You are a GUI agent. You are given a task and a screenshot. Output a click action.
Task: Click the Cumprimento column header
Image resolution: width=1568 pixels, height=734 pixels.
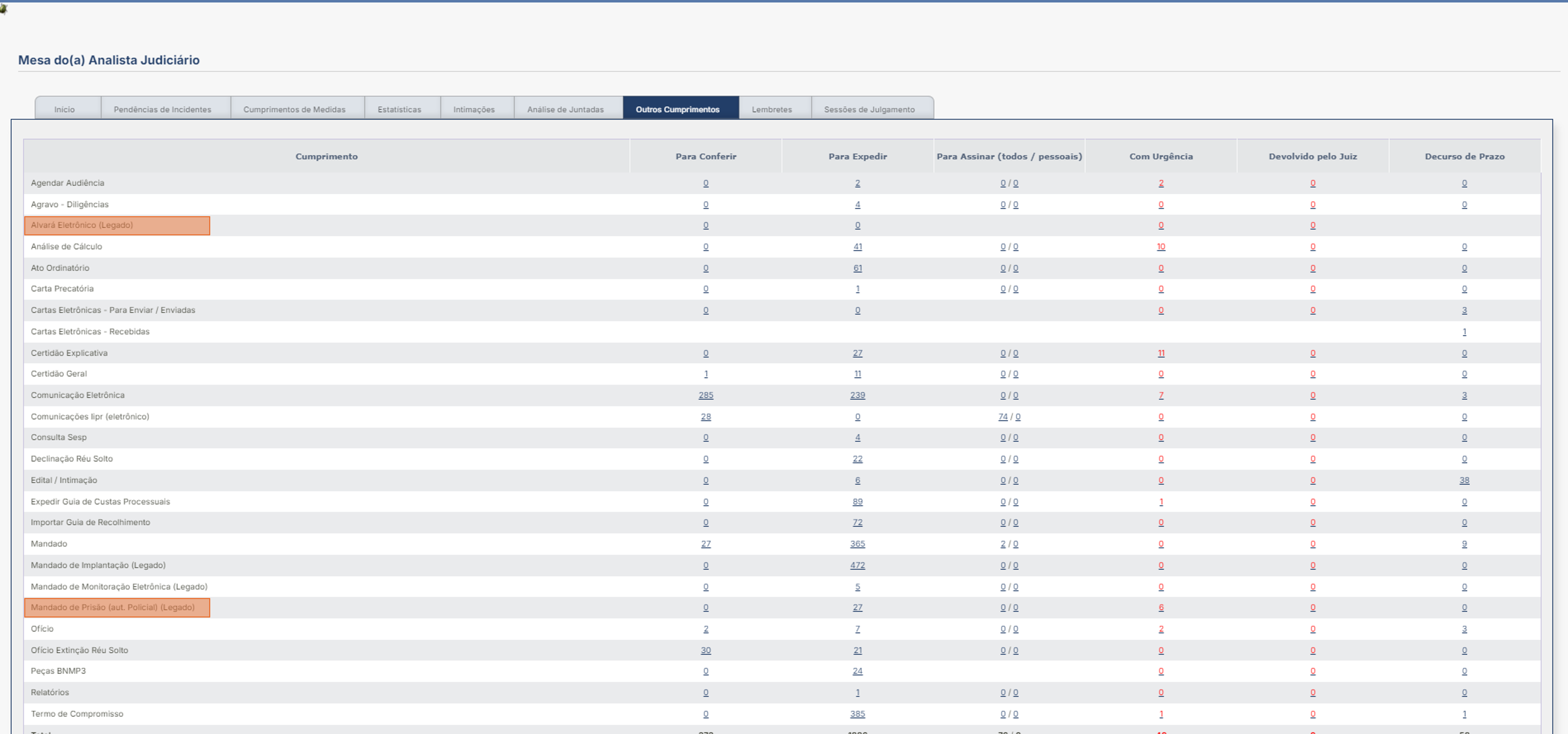click(x=326, y=156)
